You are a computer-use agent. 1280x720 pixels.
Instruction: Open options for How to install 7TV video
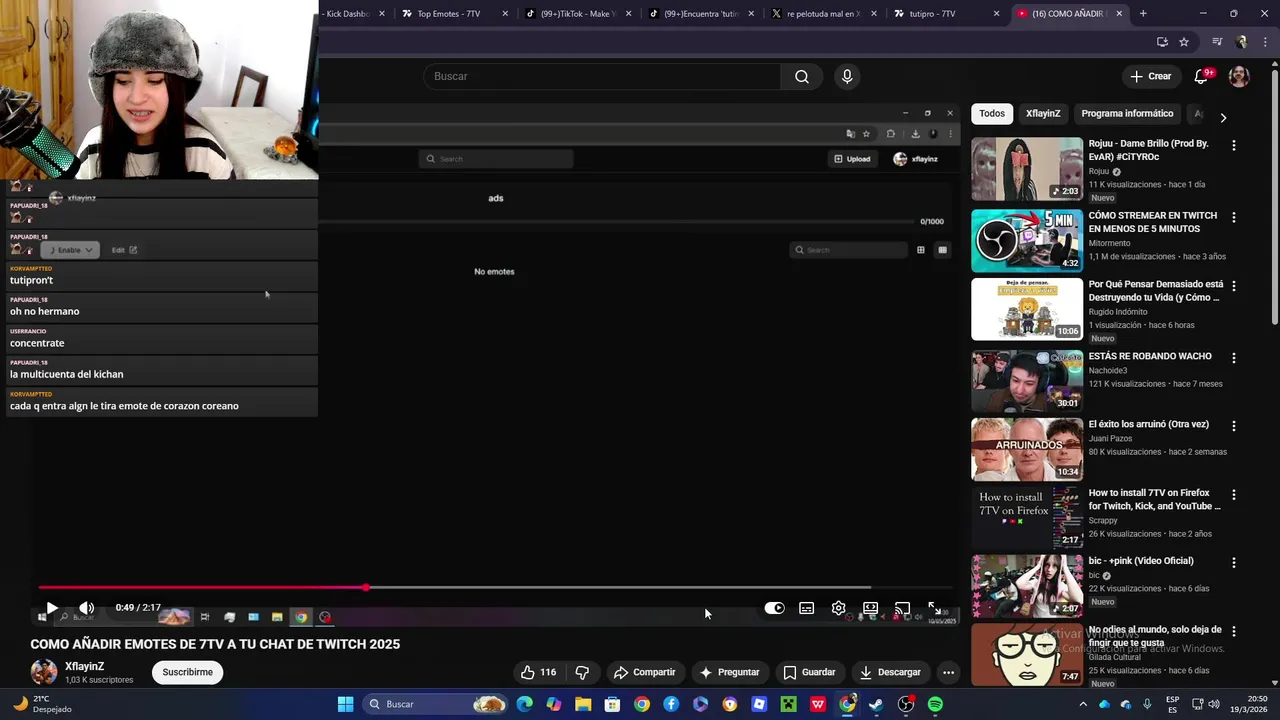[1233, 494]
